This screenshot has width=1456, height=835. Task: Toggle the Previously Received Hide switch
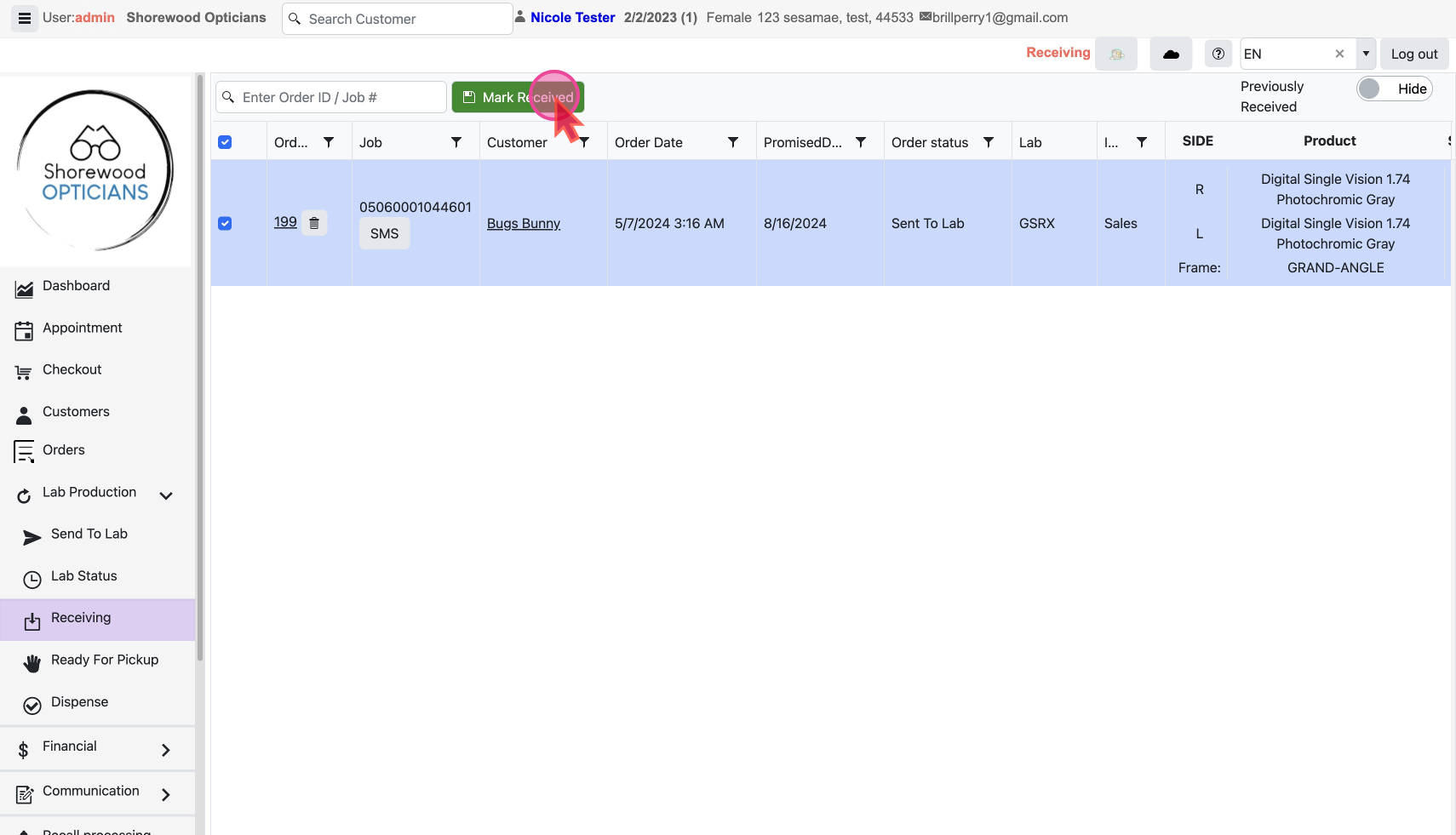pyautogui.click(x=1394, y=89)
